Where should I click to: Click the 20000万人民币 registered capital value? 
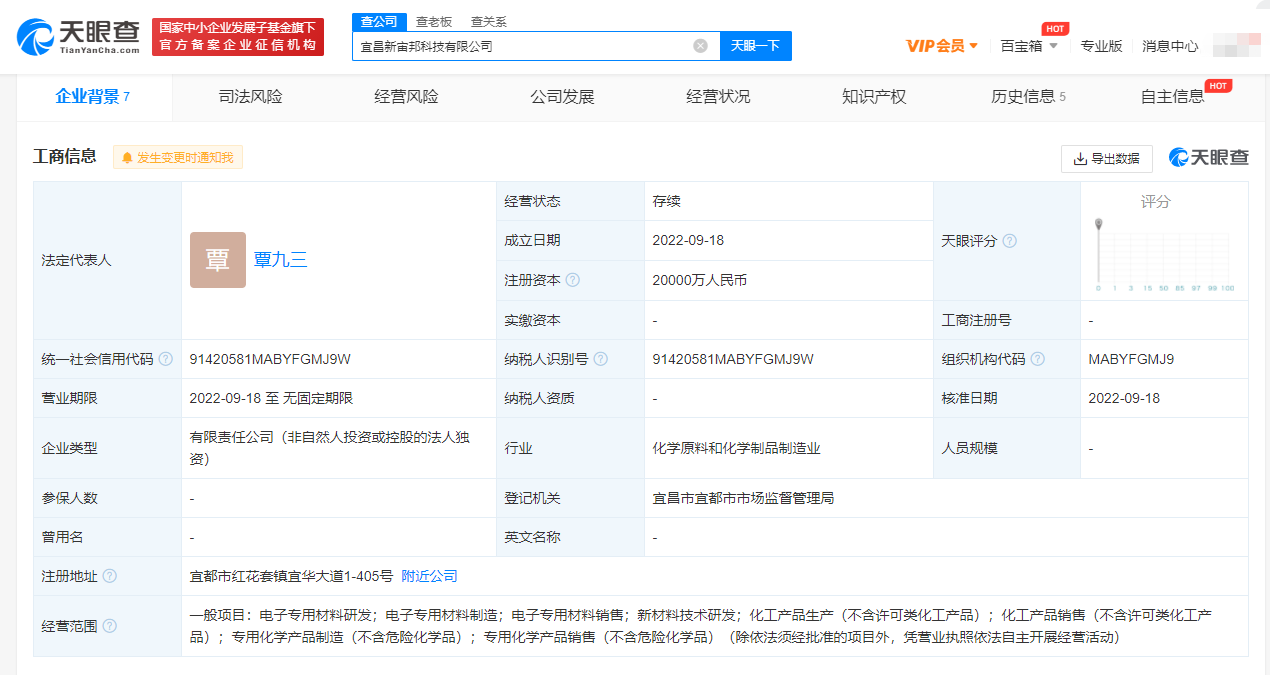coord(700,281)
